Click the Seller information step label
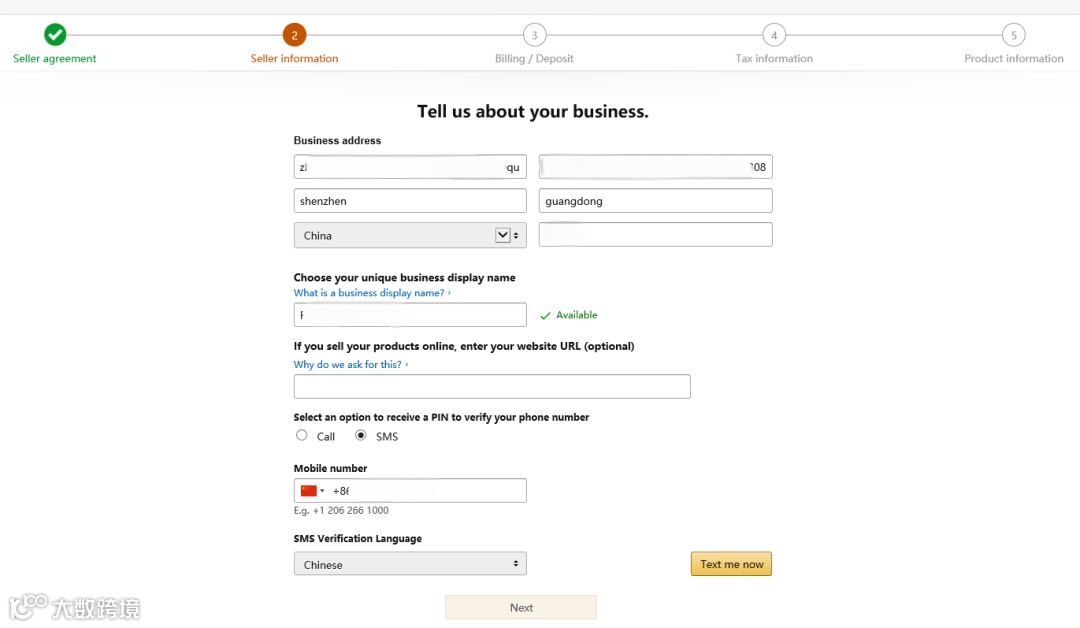The image size is (1080, 628). [x=294, y=59]
